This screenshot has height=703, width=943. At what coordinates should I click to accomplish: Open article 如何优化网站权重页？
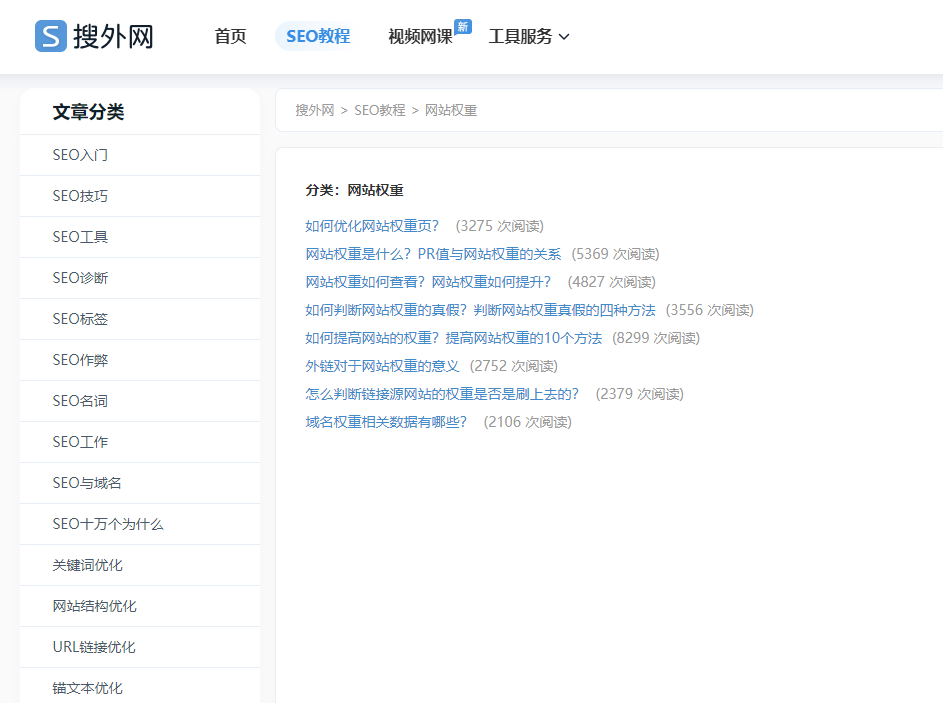point(372,226)
